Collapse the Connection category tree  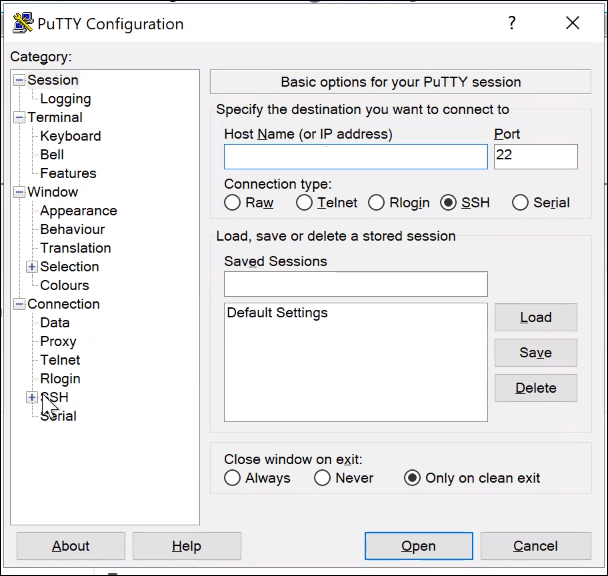click(19, 304)
